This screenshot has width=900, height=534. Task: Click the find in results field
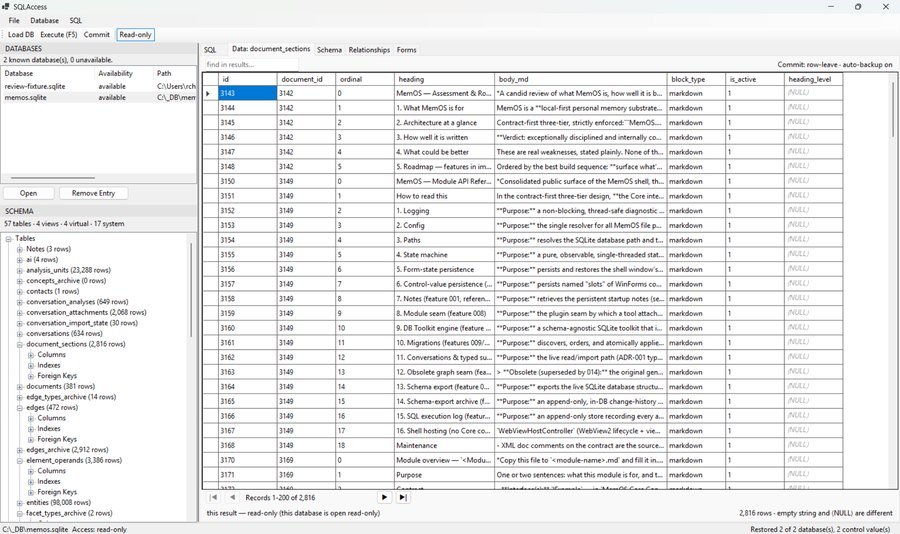tap(251, 64)
